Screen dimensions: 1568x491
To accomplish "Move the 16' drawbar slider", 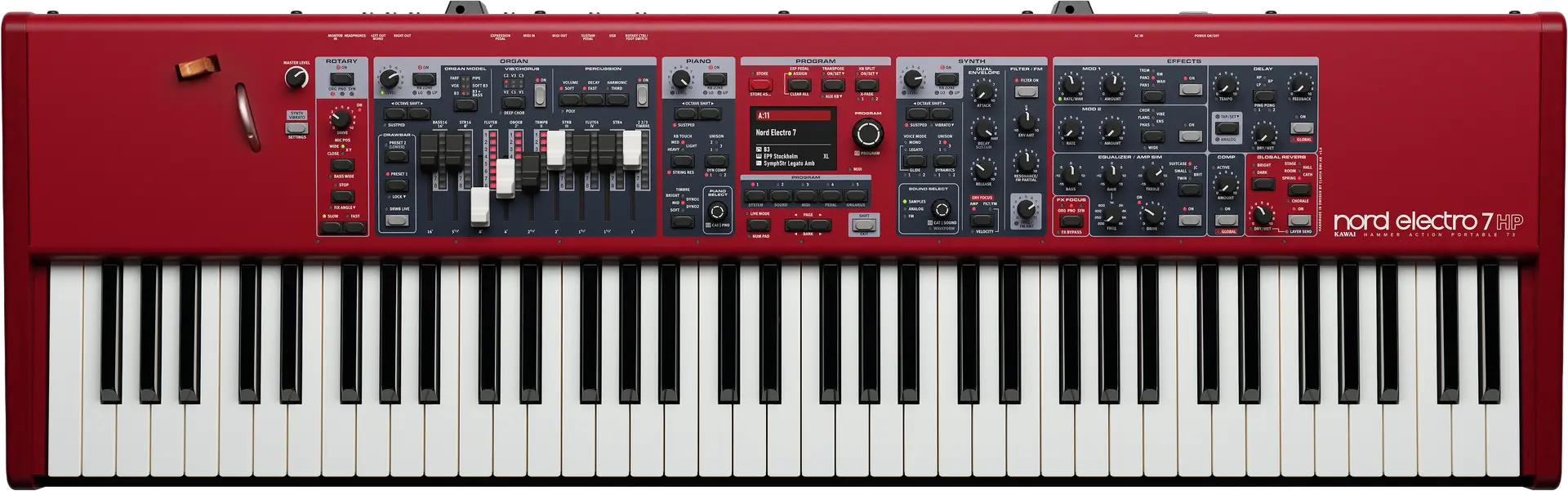I will click(430, 151).
